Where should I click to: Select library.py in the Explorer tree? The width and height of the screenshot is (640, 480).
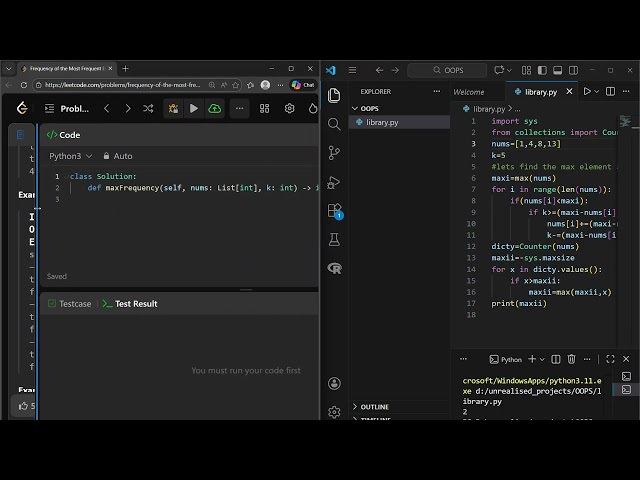point(382,122)
